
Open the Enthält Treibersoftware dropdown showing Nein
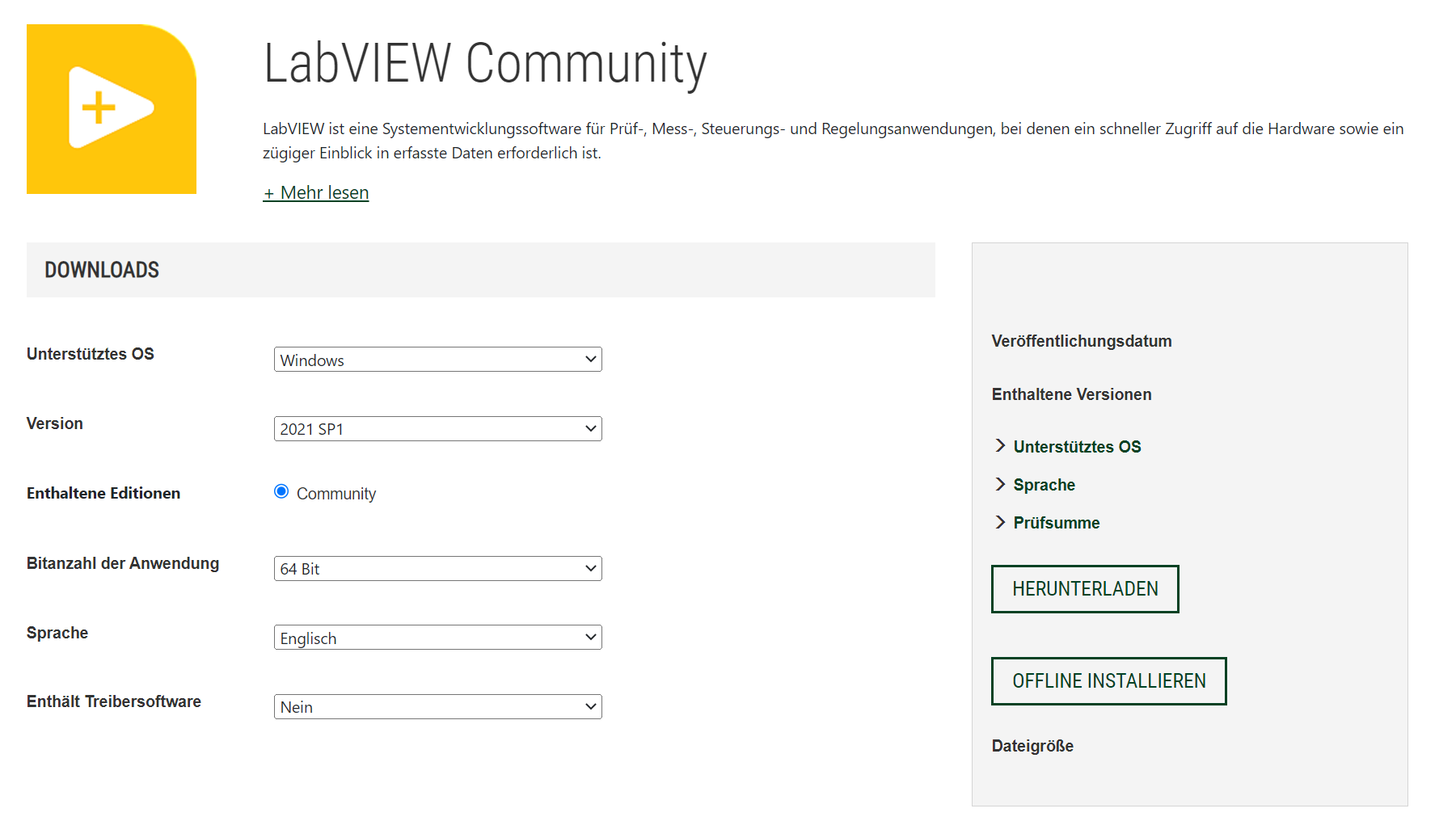pos(438,706)
